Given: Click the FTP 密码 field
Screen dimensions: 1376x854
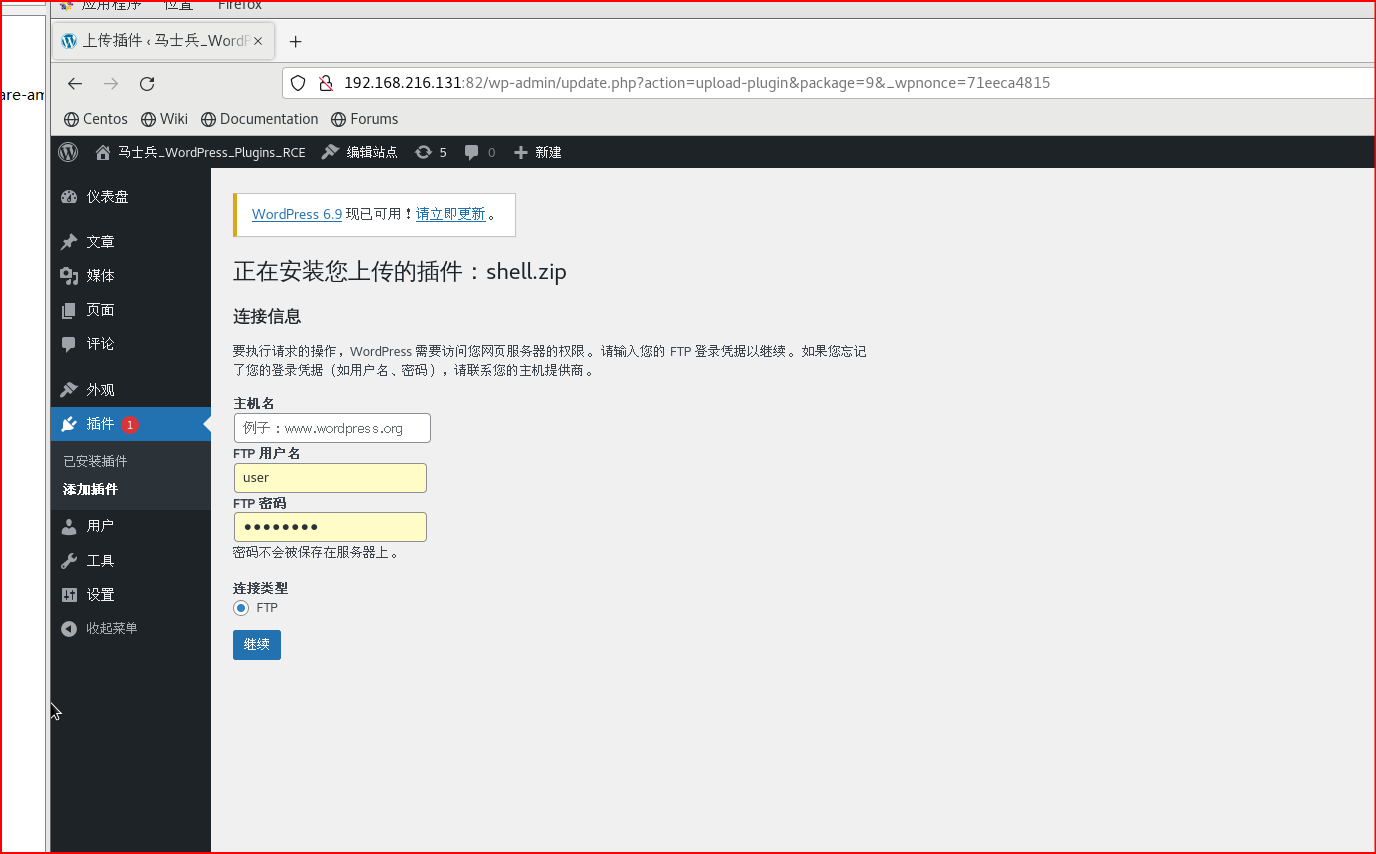Looking at the screenshot, I should point(330,527).
